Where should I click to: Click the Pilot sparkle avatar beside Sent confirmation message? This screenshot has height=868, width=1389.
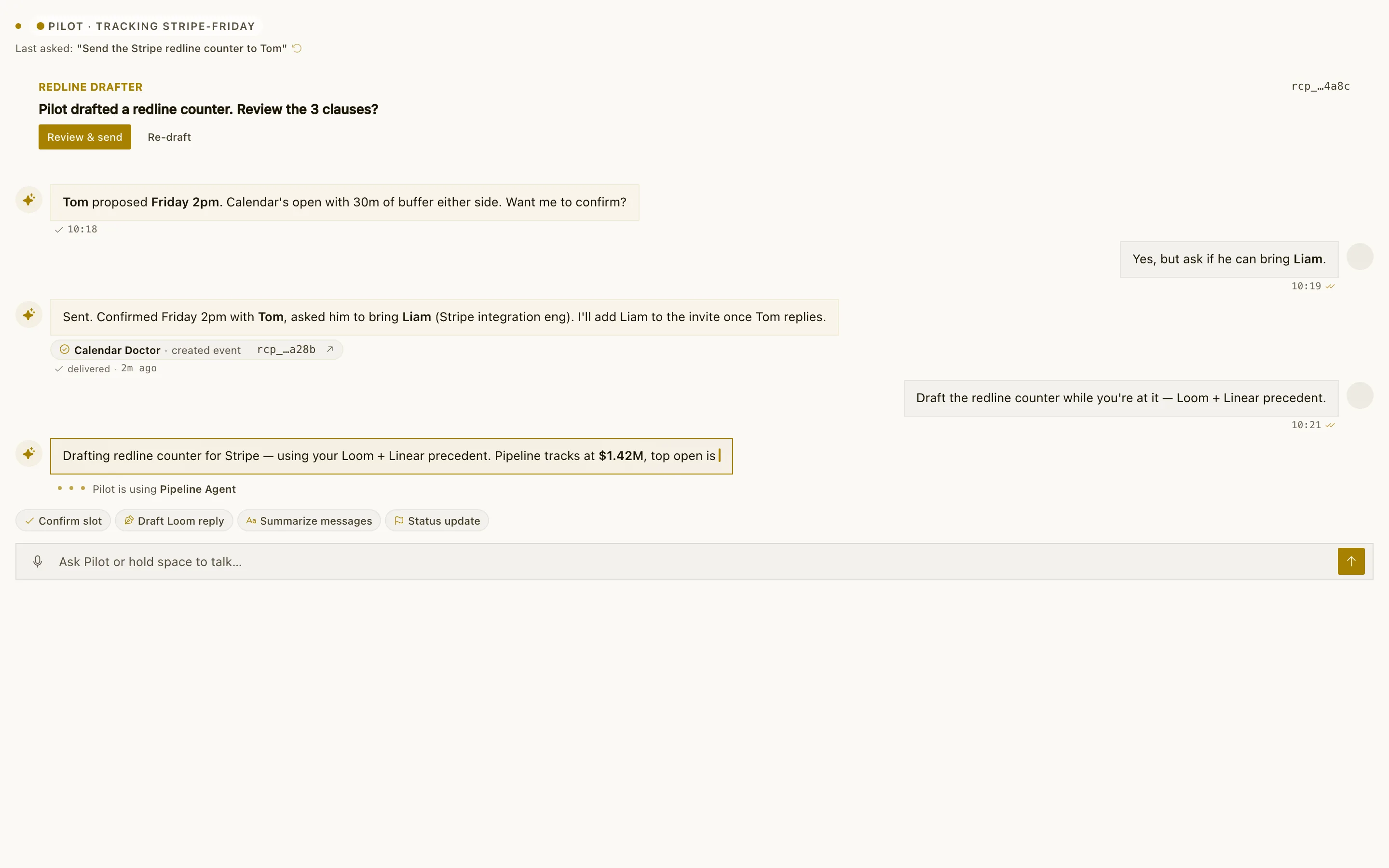tap(29, 314)
